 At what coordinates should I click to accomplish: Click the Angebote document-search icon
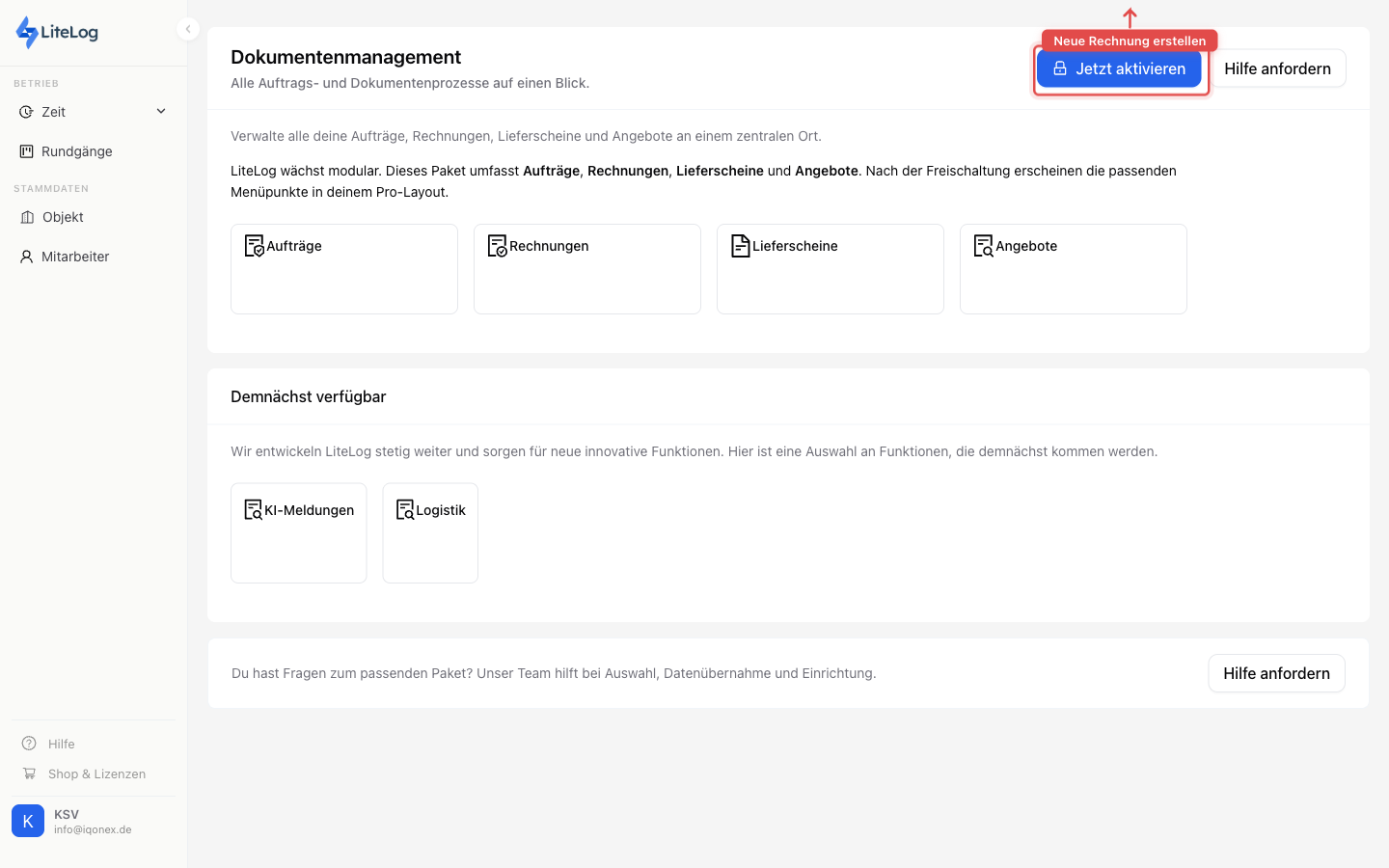pos(982,246)
